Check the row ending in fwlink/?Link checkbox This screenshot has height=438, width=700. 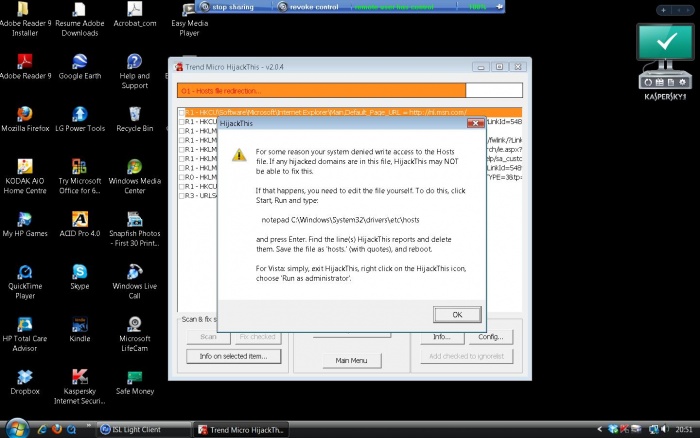click(x=182, y=140)
